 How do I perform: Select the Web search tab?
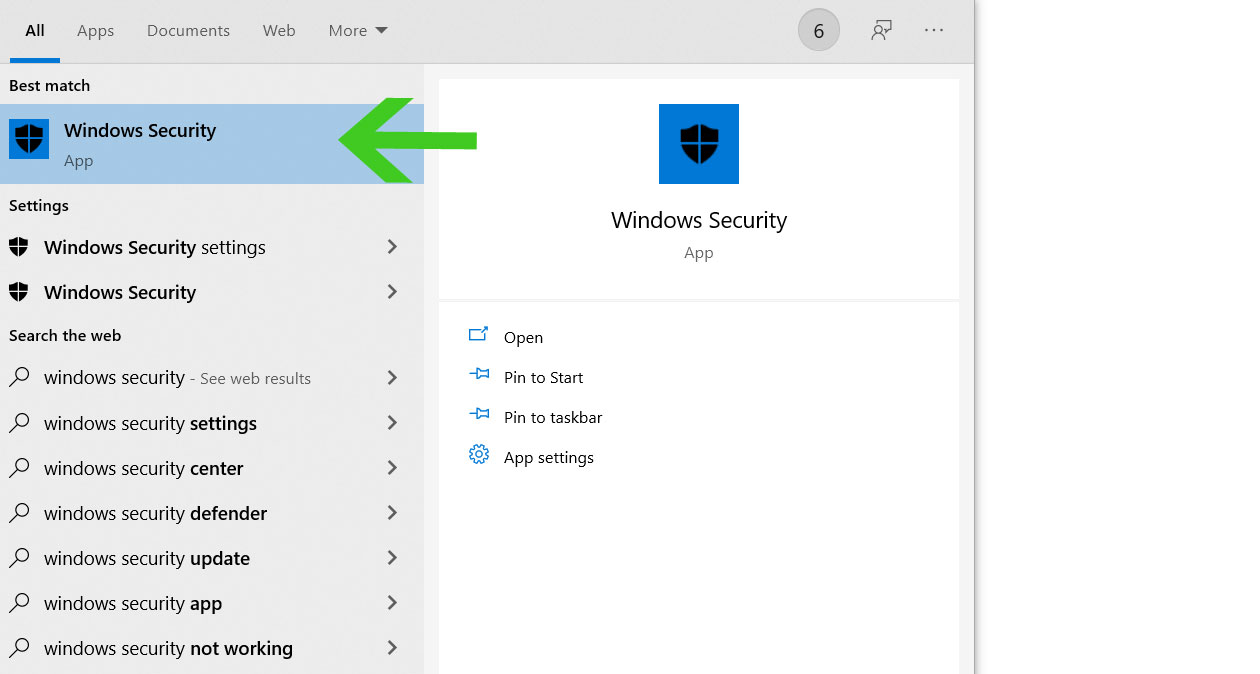point(279,30)
